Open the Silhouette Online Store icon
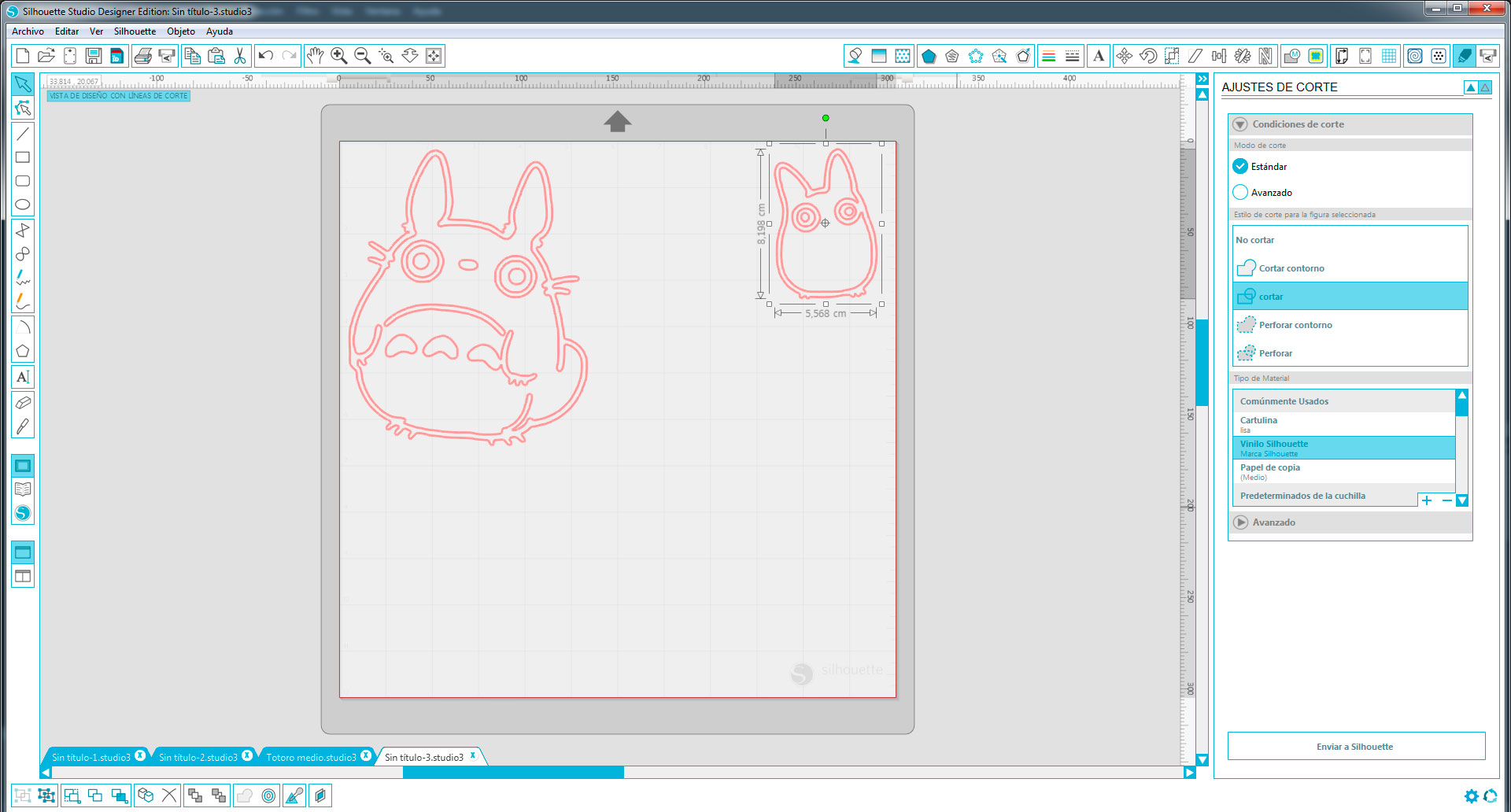The width and height of the screenshot is (1511, 812). [23, 513]
